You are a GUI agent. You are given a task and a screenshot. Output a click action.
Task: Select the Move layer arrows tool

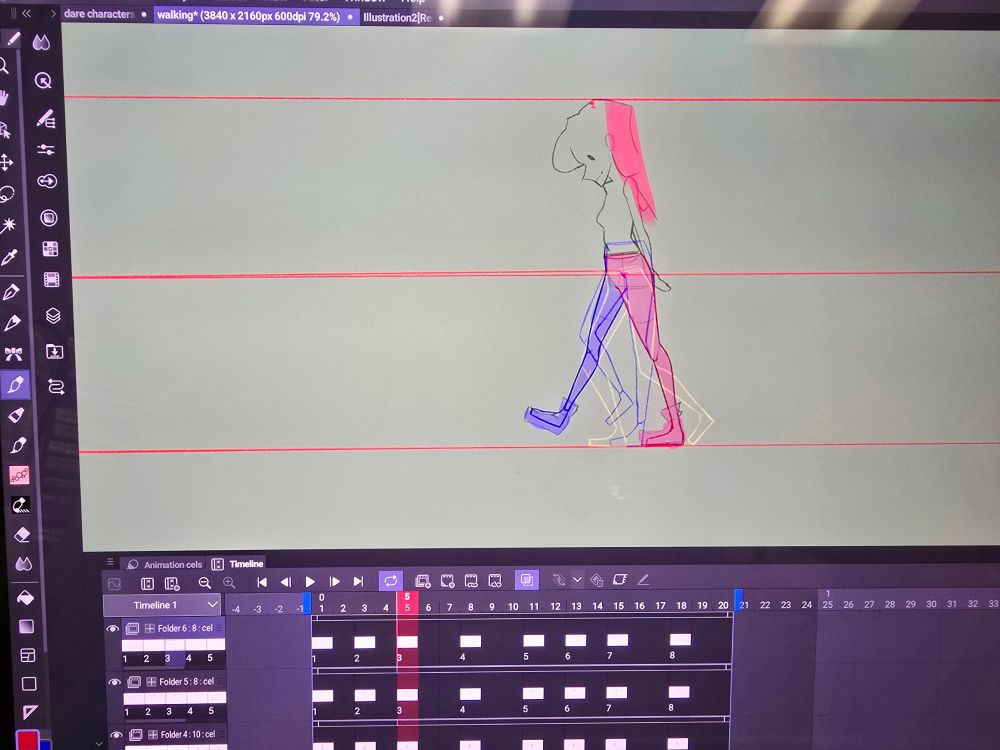tap(6, 162)
